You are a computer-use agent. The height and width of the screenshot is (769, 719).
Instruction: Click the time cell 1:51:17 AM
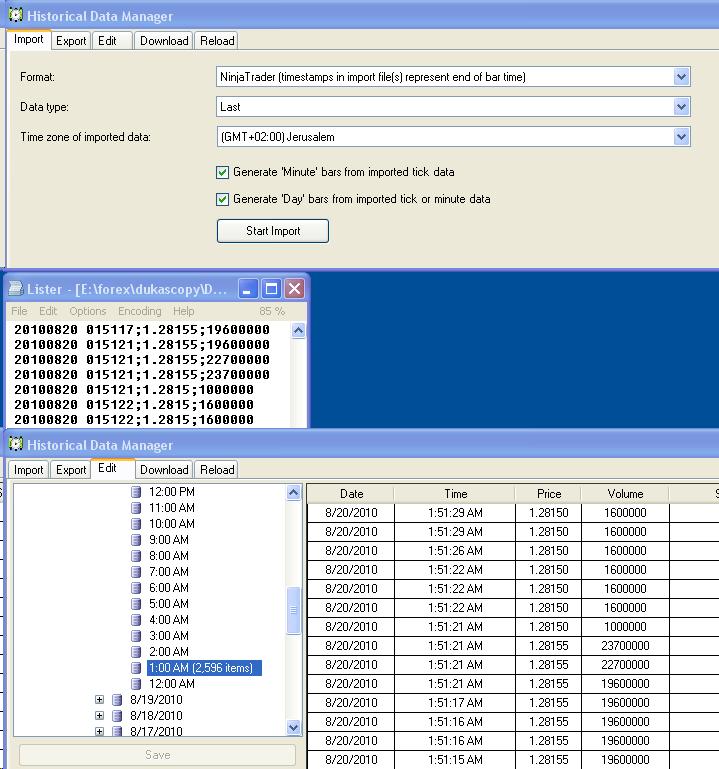pyautogui.click(x=455, y=703)
